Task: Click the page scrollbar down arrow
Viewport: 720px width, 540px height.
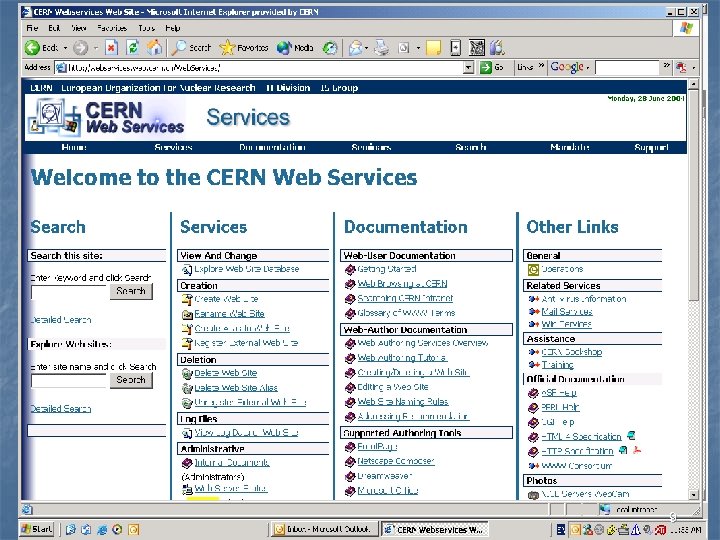Action: coord(693,495)
